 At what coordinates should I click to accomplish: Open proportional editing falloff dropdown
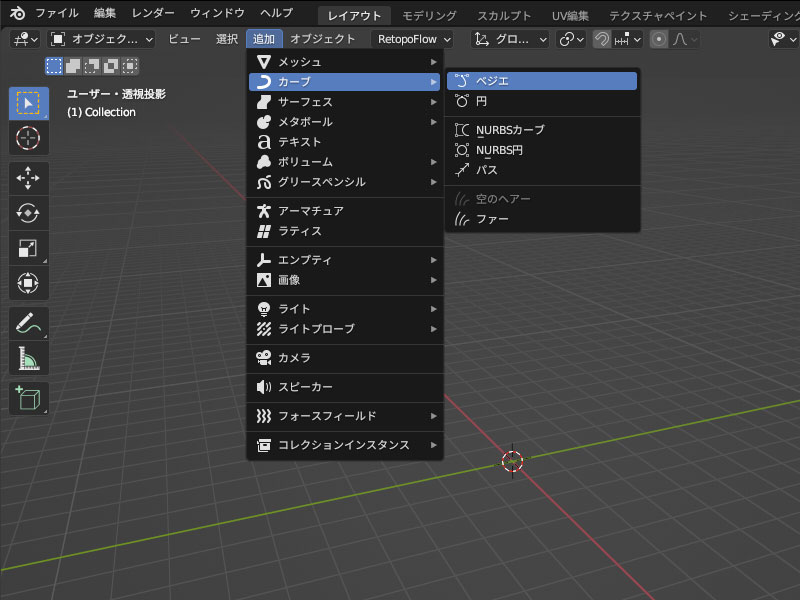tap(684, 39)
